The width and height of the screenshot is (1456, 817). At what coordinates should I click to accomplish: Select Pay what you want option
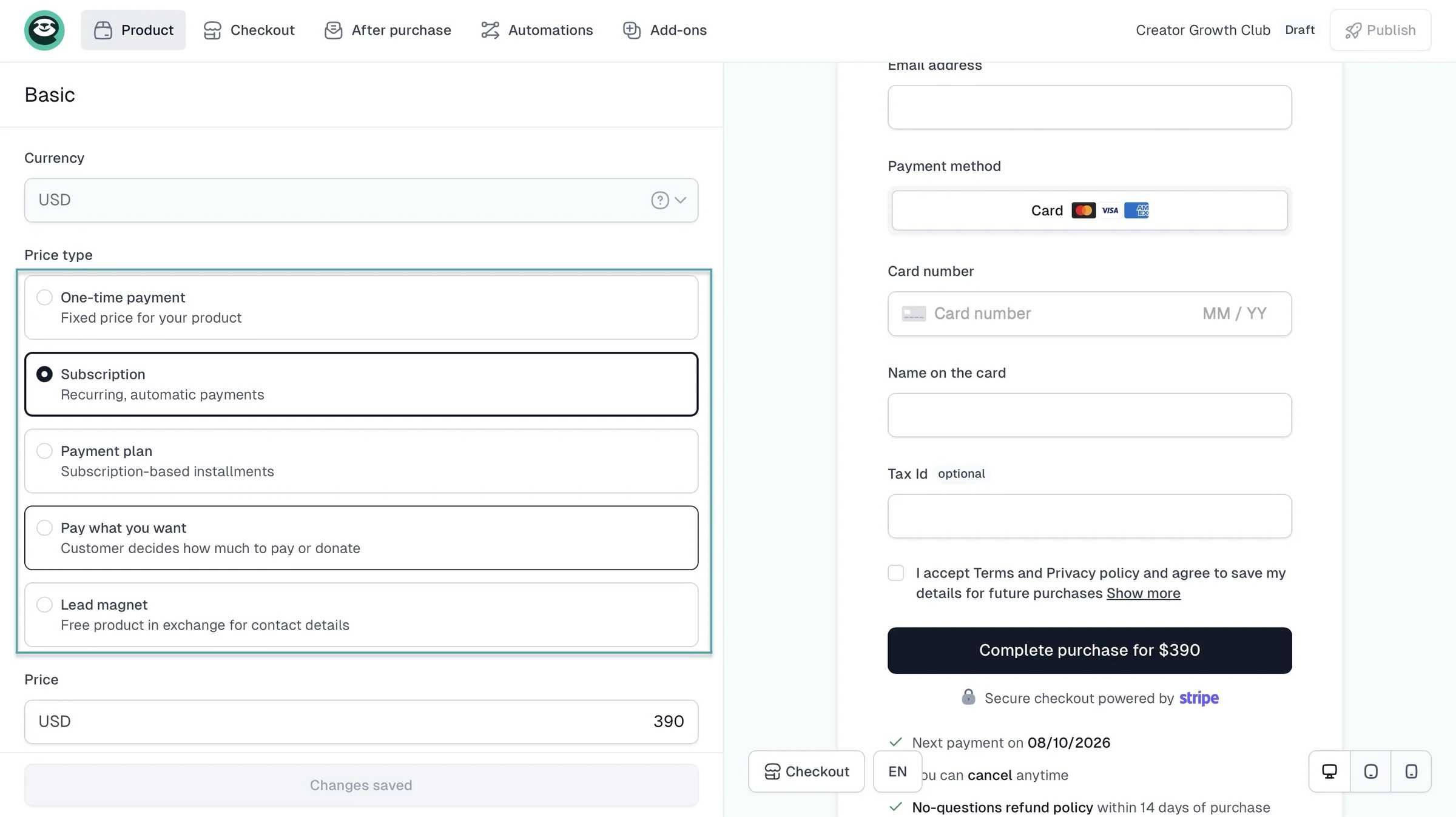click(x=361, y=538)
